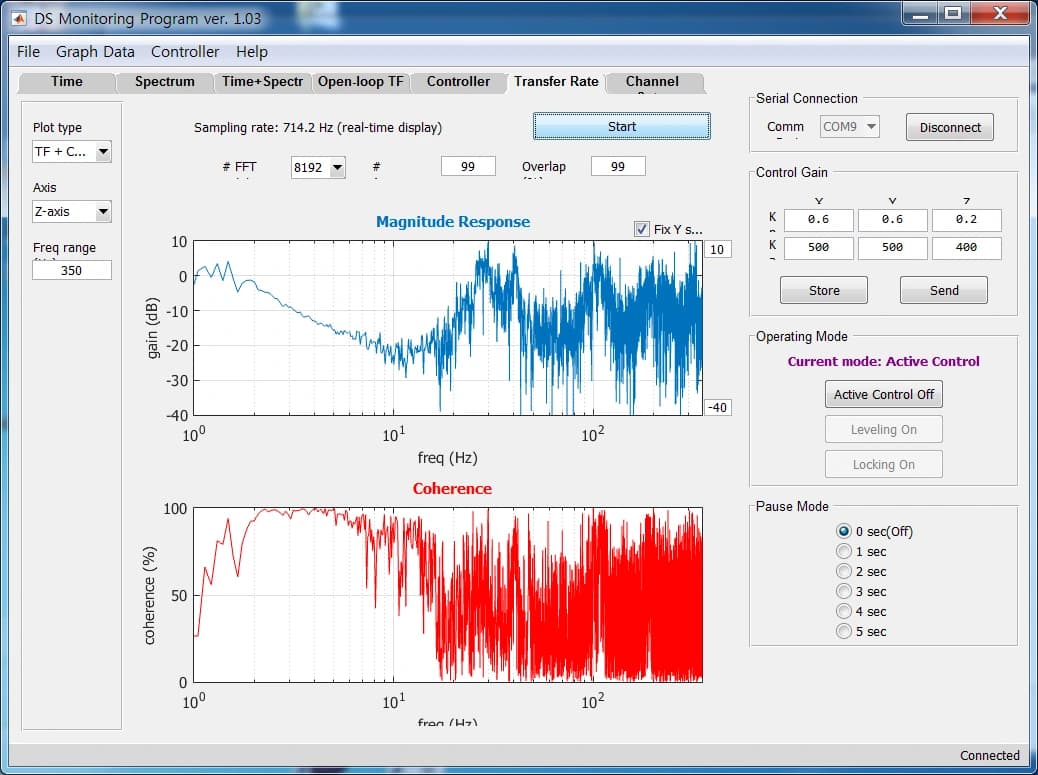This screenshot has height=775, width=1038.
Task: Click the 'Connected' status text
Action: tap(990, 755)
